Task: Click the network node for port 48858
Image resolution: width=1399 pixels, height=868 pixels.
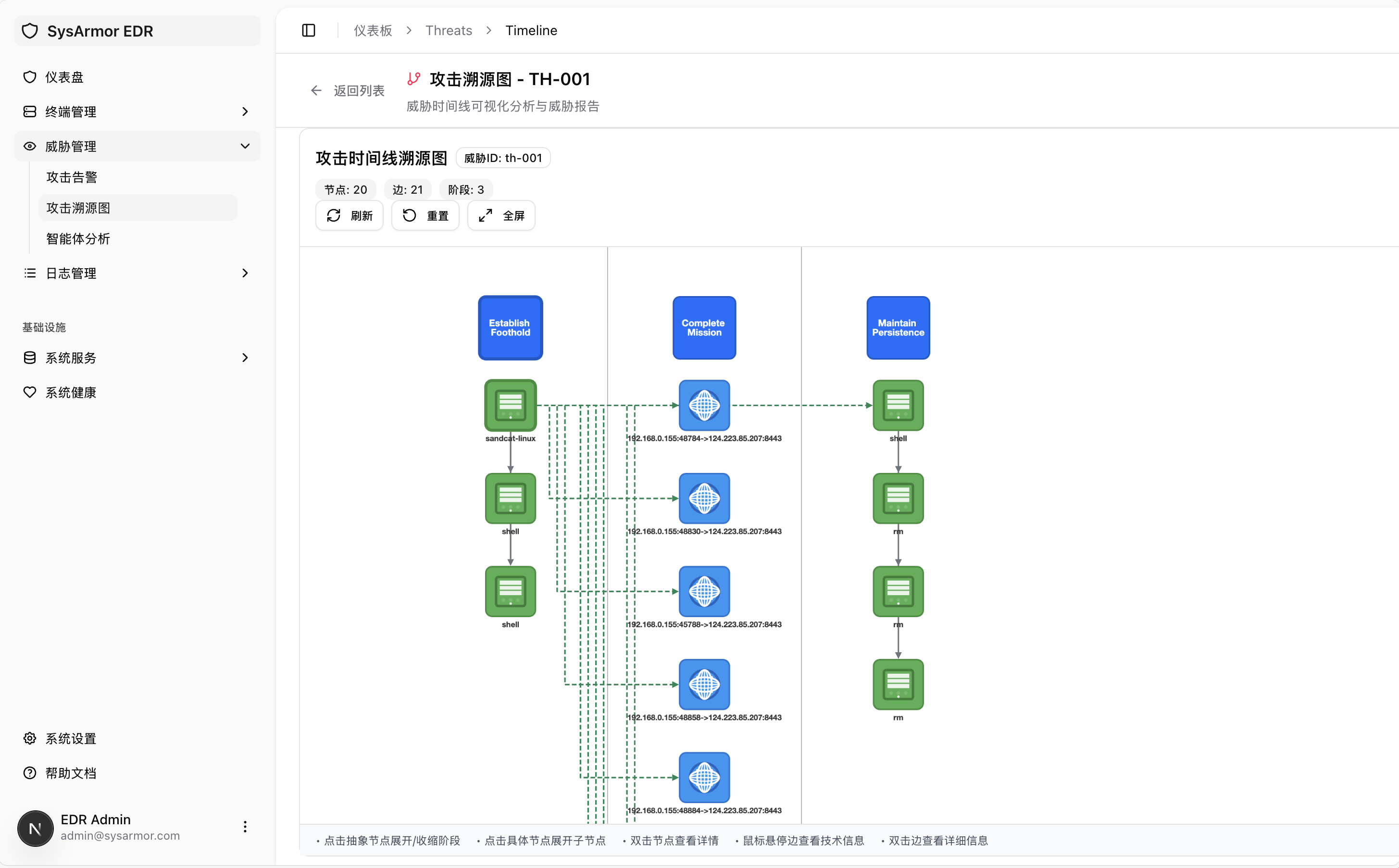Action: click(704, 684)
